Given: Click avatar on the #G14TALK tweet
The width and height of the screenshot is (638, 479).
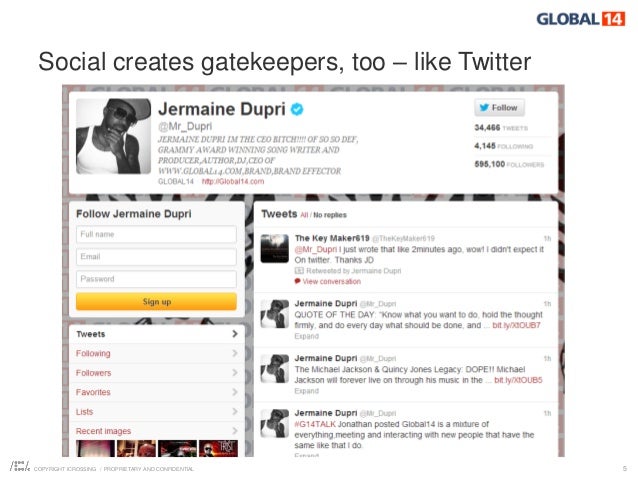Looking at the screenshot, I should click(275, 423).
